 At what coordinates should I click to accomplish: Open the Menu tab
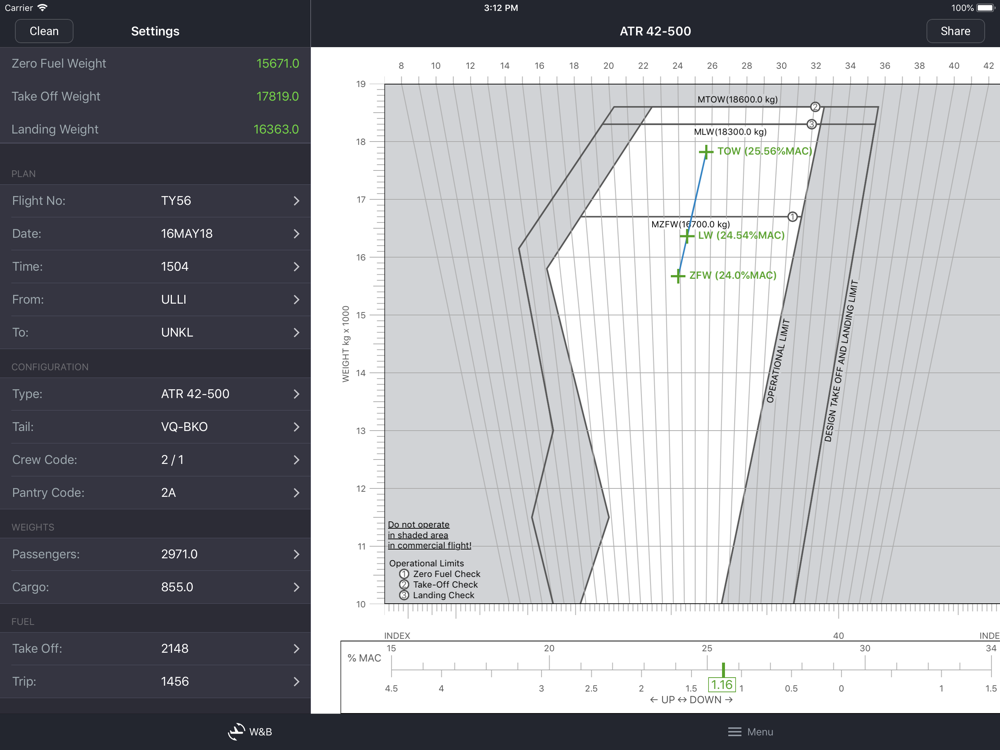coord(751,732)
